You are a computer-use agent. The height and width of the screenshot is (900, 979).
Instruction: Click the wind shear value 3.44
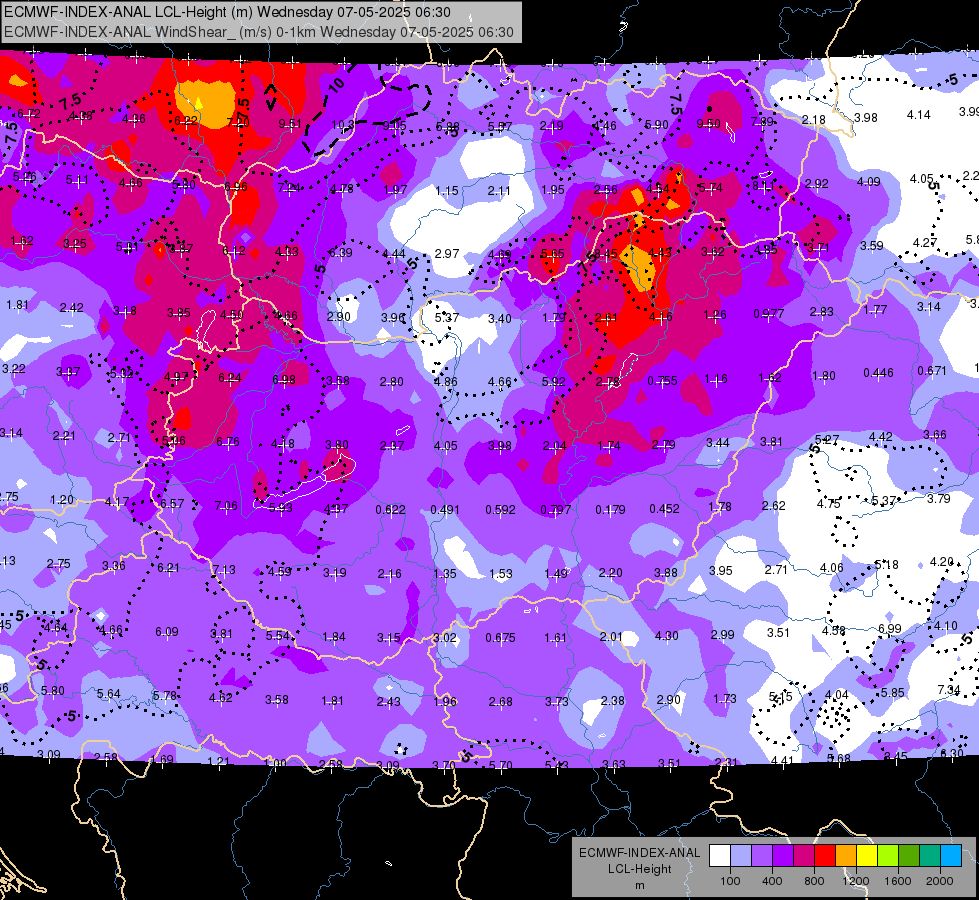(718, 443)
